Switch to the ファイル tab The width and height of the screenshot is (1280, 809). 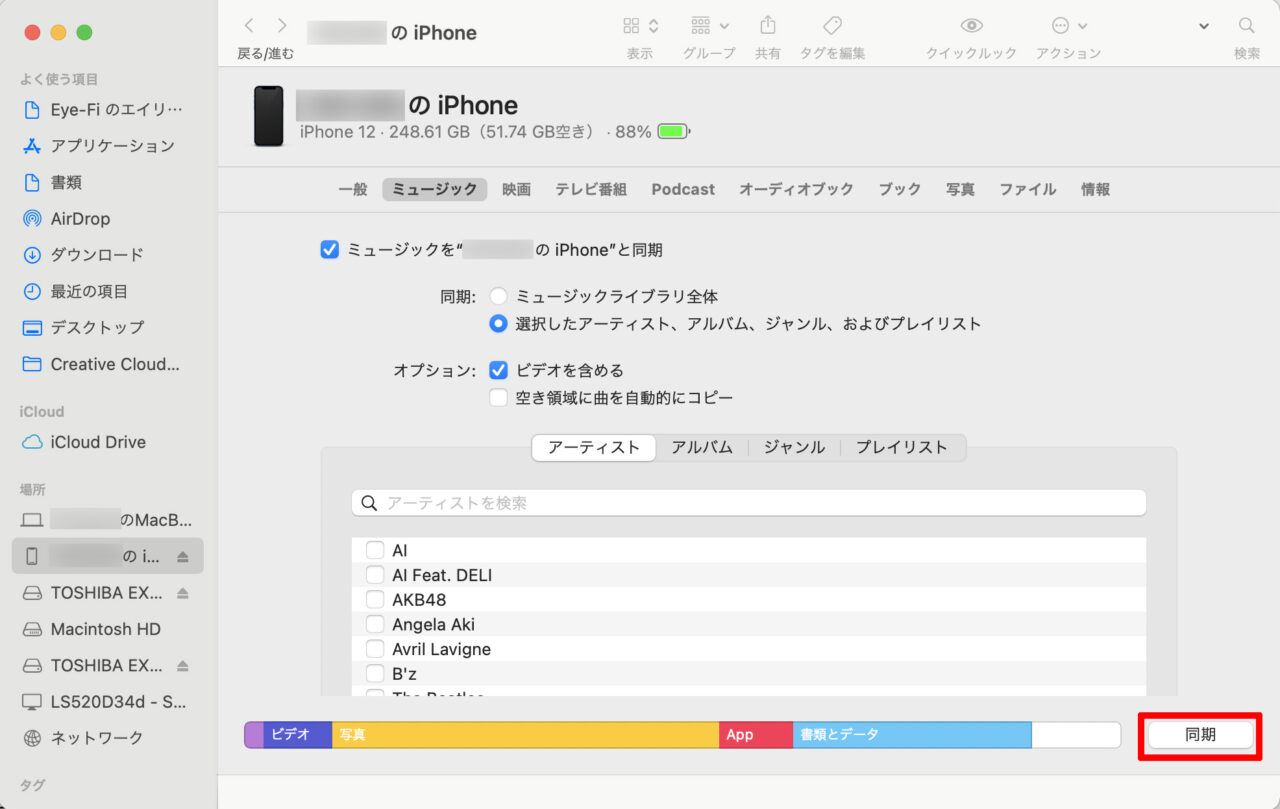click(1028, 189)
